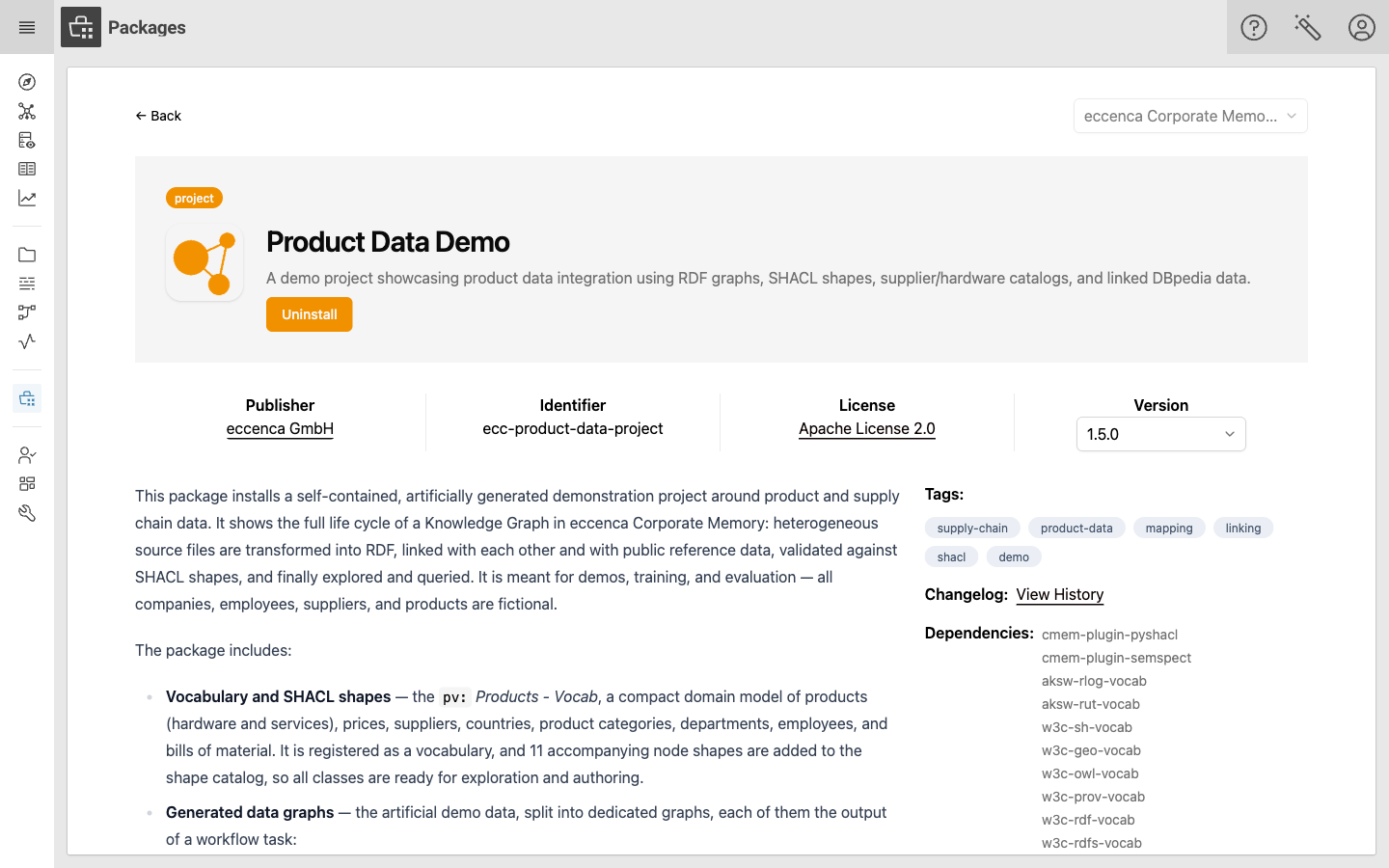Open the workflow nodes icon in sidebar
The height and width of the screenshot is (868, 1389).
pyautogui.click(x=27, y=312)
